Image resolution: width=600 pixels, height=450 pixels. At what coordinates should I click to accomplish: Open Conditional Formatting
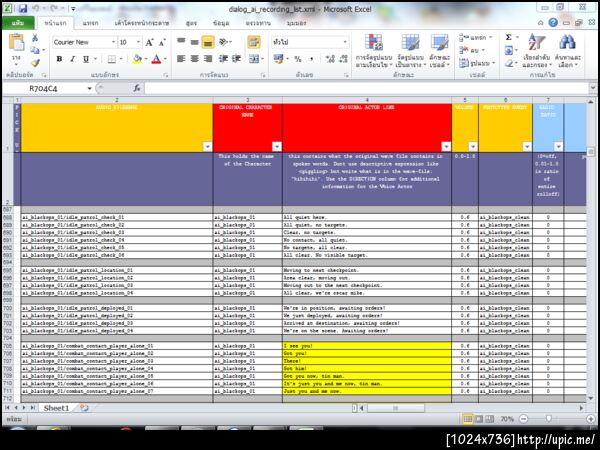click(374, 51)
